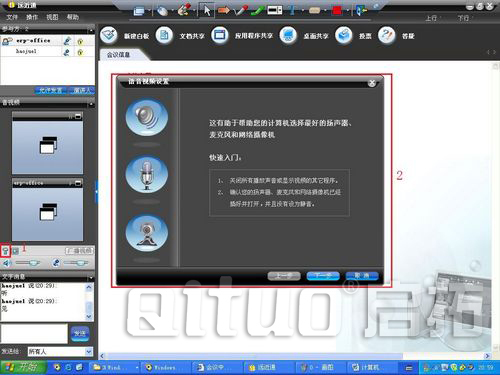The height and width of the screenshot is (375, 500).
Task: Select microphone setup step in wizard dialog
Action: pos(147,174)
